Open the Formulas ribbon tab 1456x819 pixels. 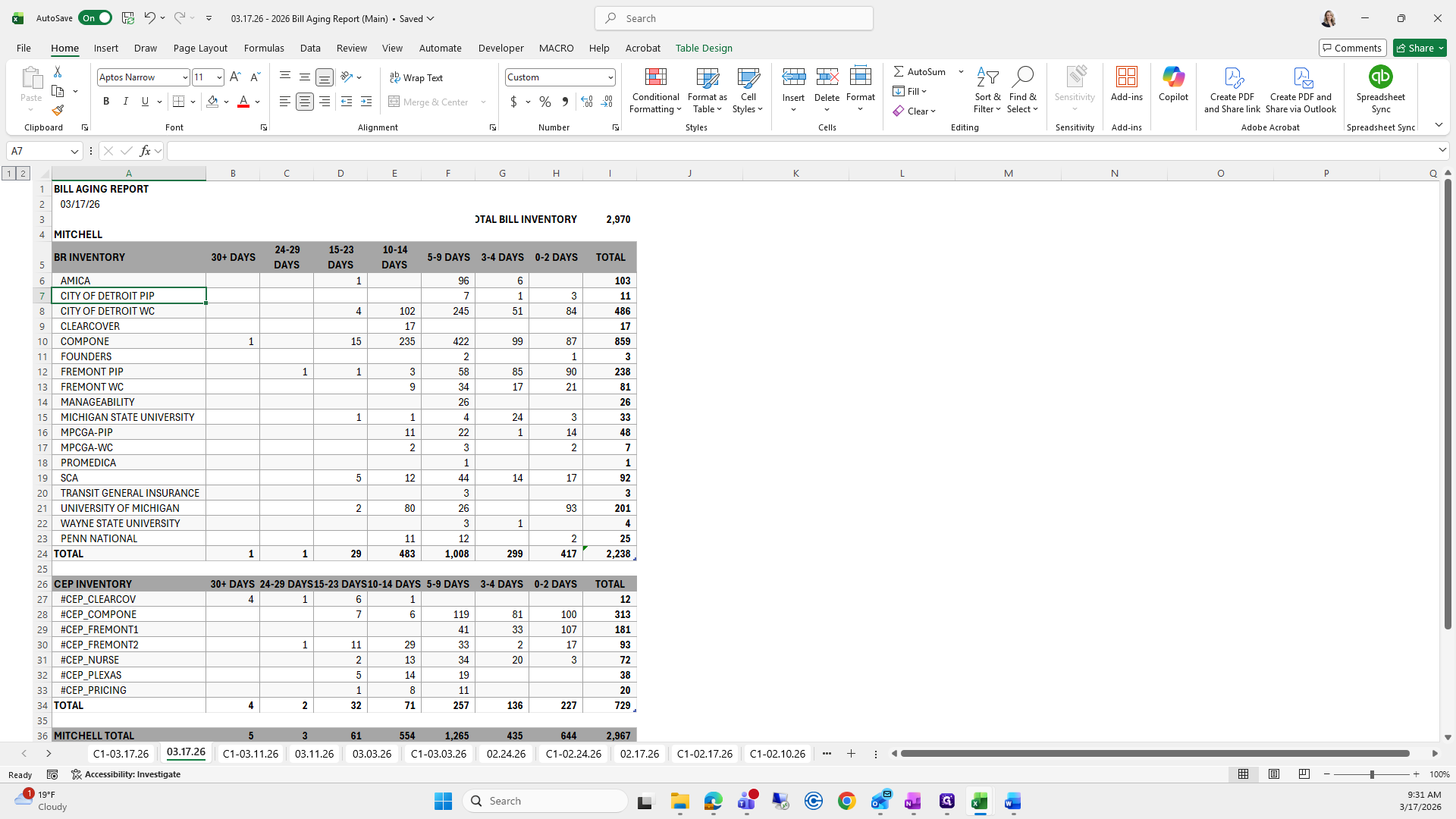[264, 48]
